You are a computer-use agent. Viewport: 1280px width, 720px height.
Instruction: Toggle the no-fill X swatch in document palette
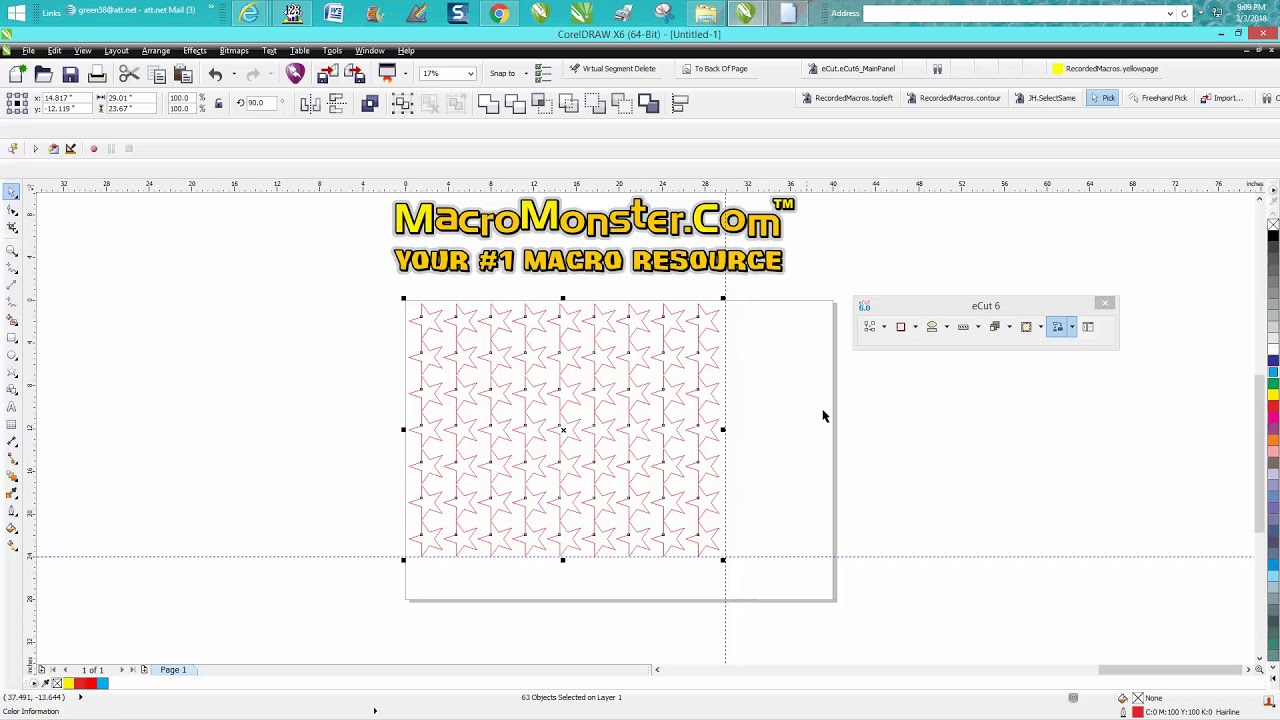pos(57,684)
